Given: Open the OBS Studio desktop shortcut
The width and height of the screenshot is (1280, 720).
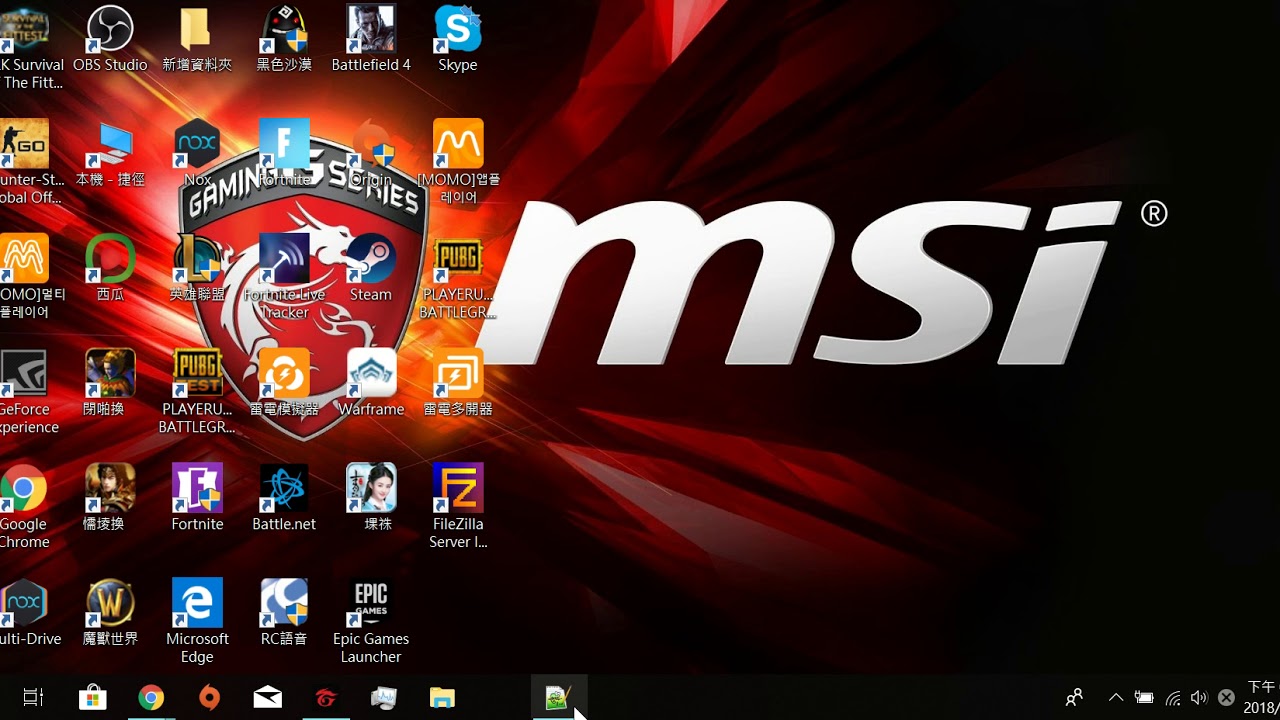Looking at the screenshot, I should [110, 38].
